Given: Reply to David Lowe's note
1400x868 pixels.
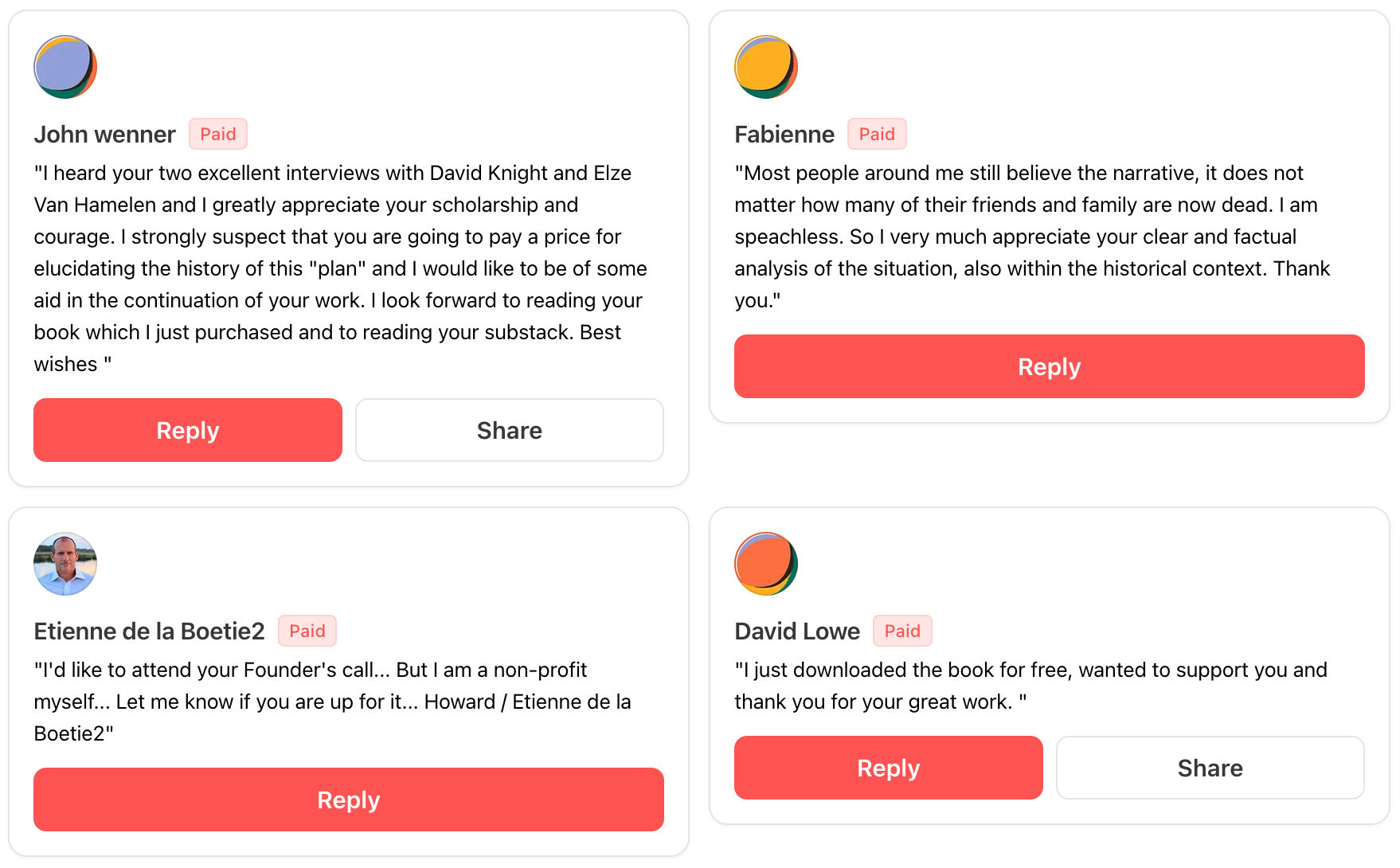Looking at the screenshot, I should tap(888, 768).
